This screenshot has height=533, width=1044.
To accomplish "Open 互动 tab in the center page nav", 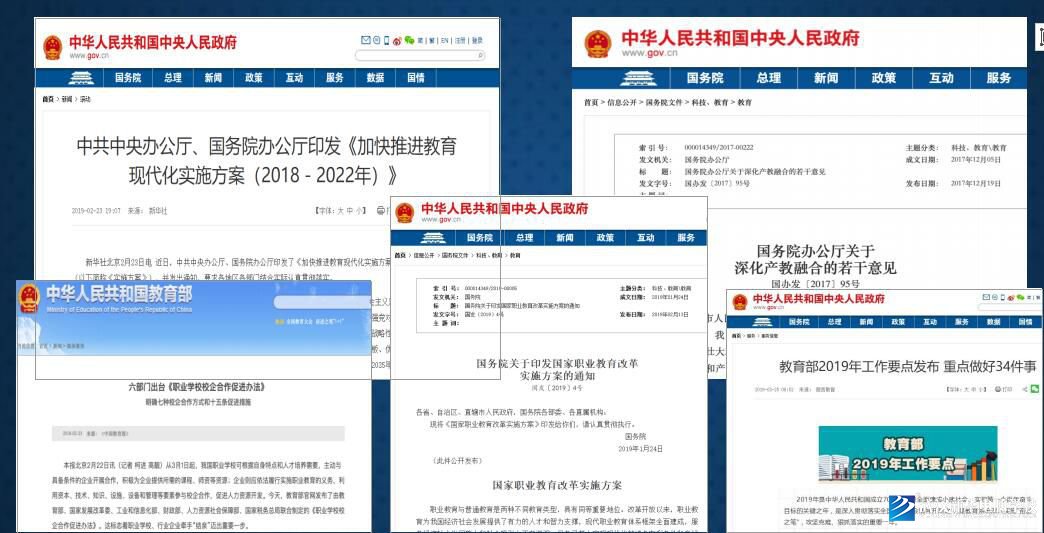I will point(645,238).
